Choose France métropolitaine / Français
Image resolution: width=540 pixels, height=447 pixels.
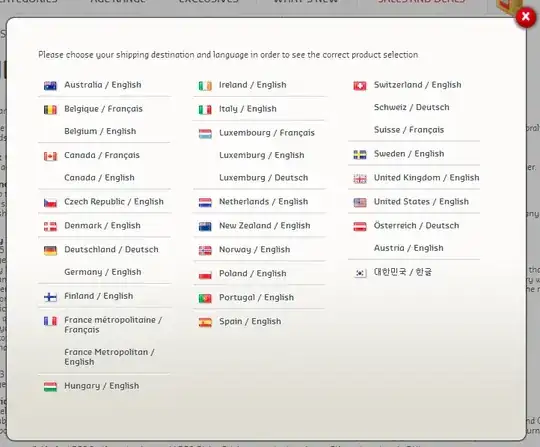coord(113,325)
